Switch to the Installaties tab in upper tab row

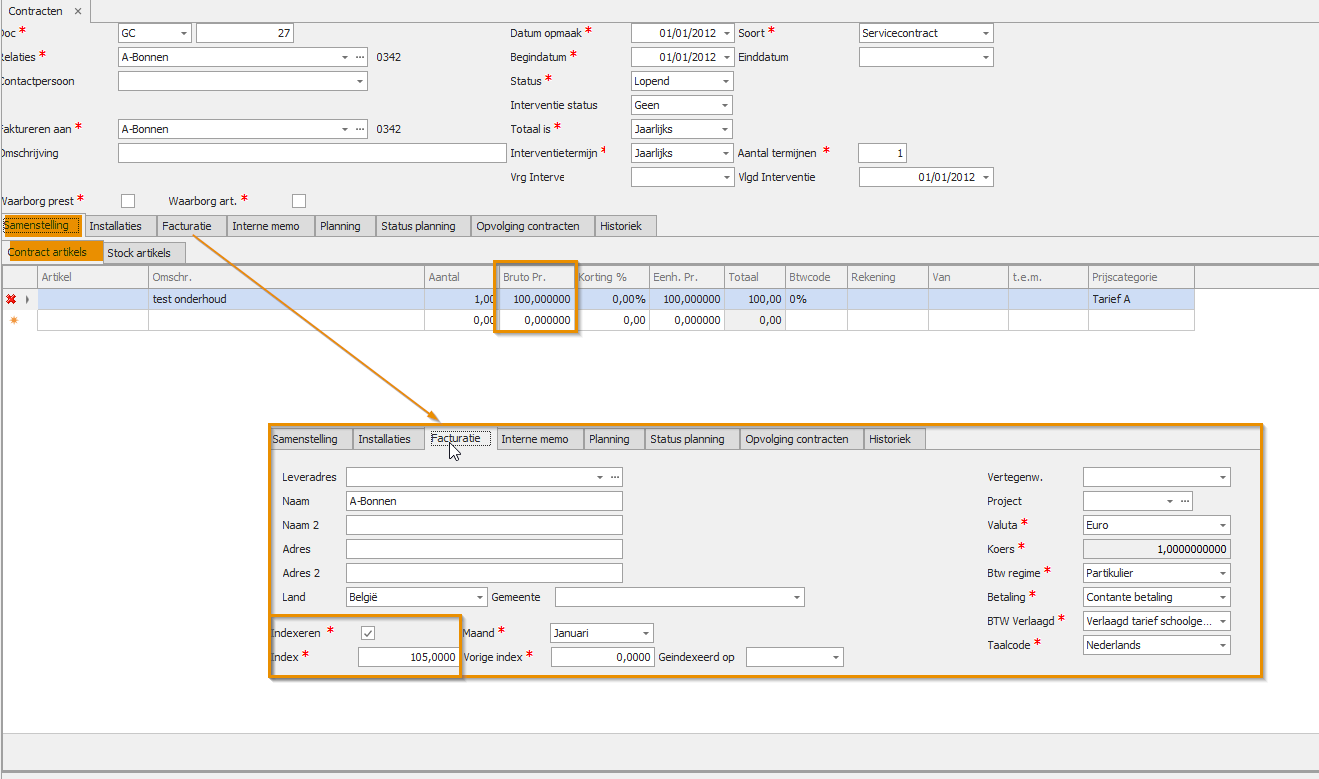120,226
